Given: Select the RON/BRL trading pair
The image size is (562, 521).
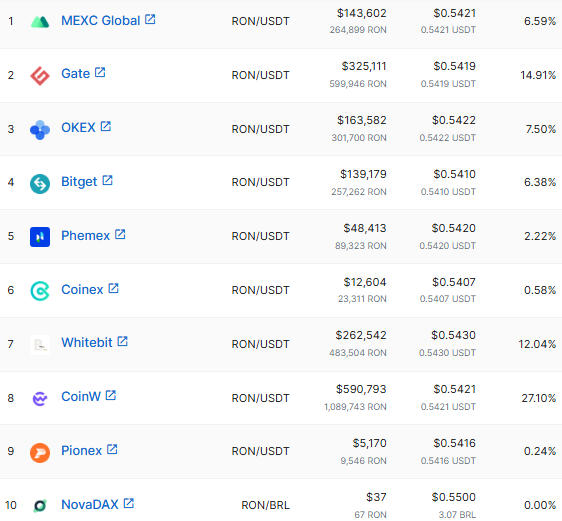Looking at the screenshot, I should (x=265, y=505).
